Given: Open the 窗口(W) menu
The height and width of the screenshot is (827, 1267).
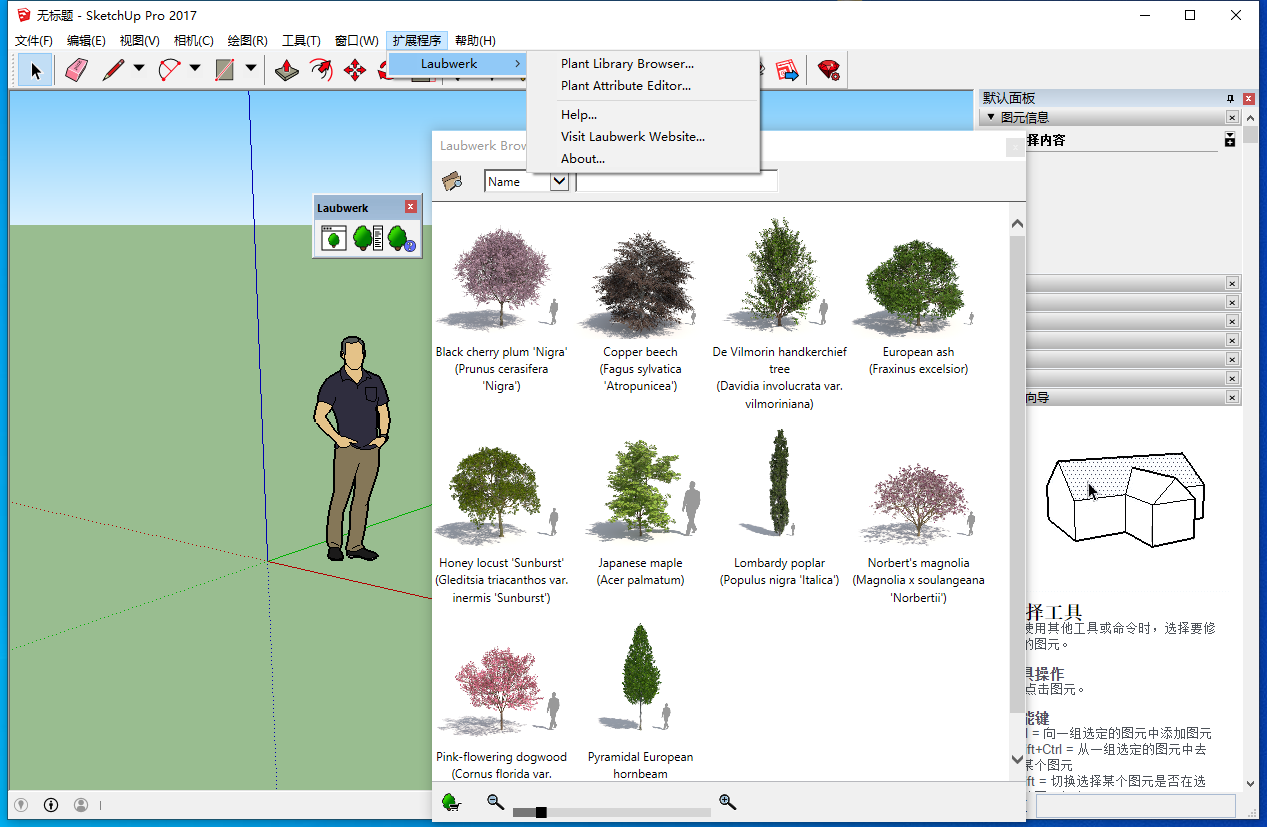Looking at the screenshot, I should pos(356,41).
